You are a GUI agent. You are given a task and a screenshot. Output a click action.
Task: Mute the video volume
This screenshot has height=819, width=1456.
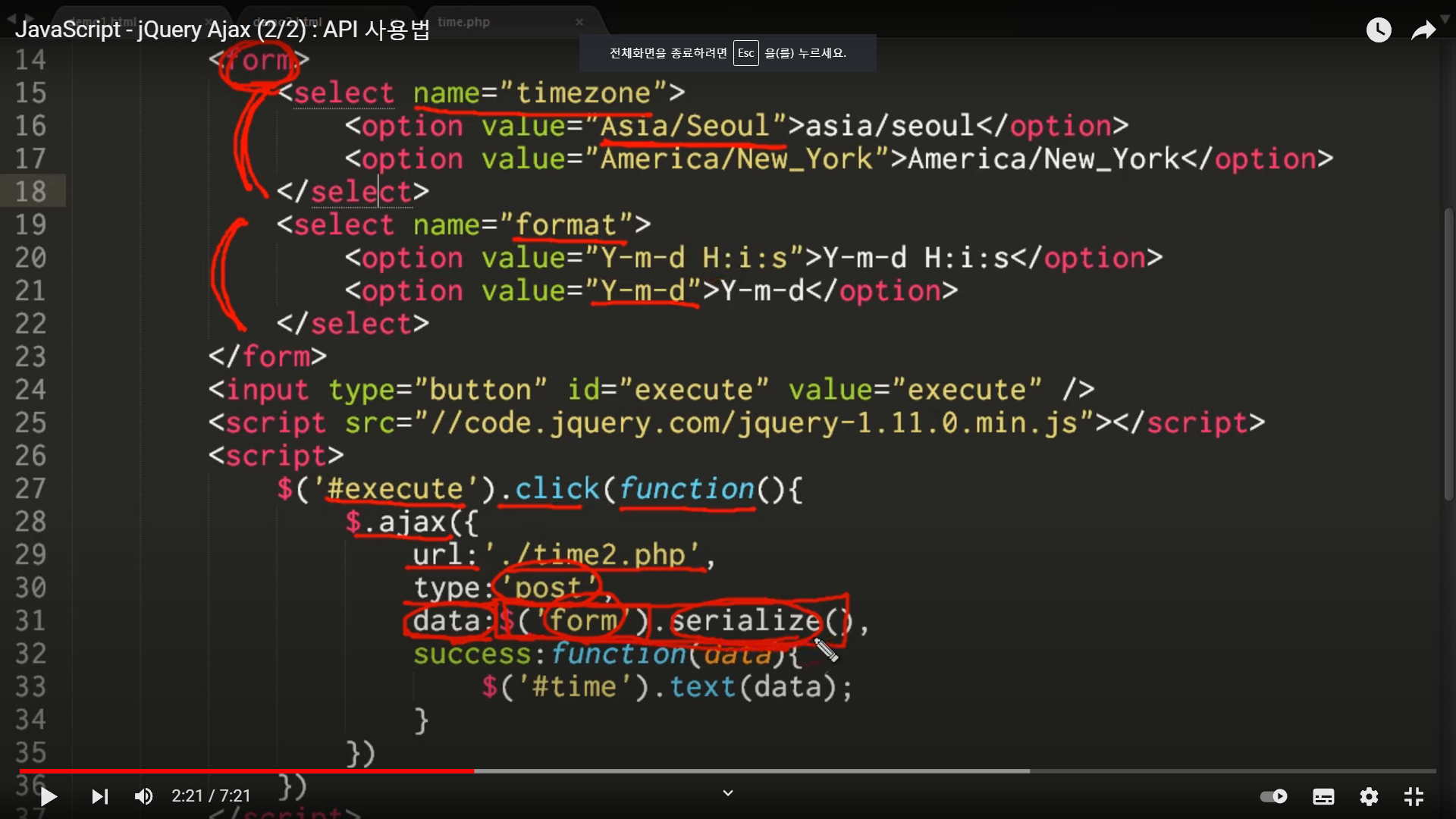click(143, 796)
